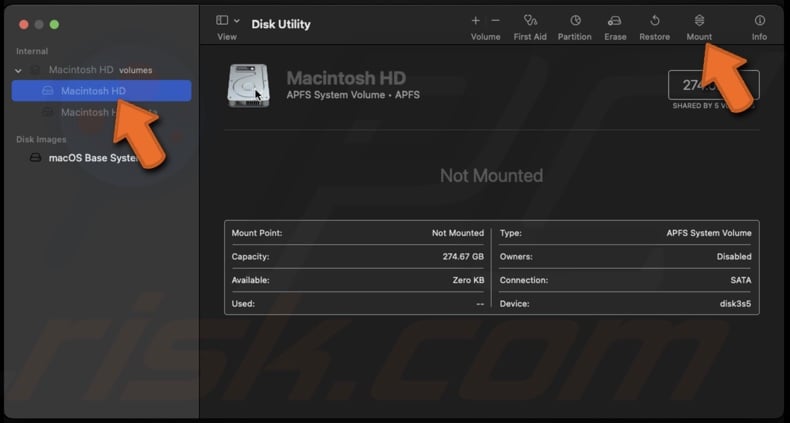The width and height of the screenshot is (790, 423).
Task: Click the Zero KB available value
Action: click(x=468, y=280)
